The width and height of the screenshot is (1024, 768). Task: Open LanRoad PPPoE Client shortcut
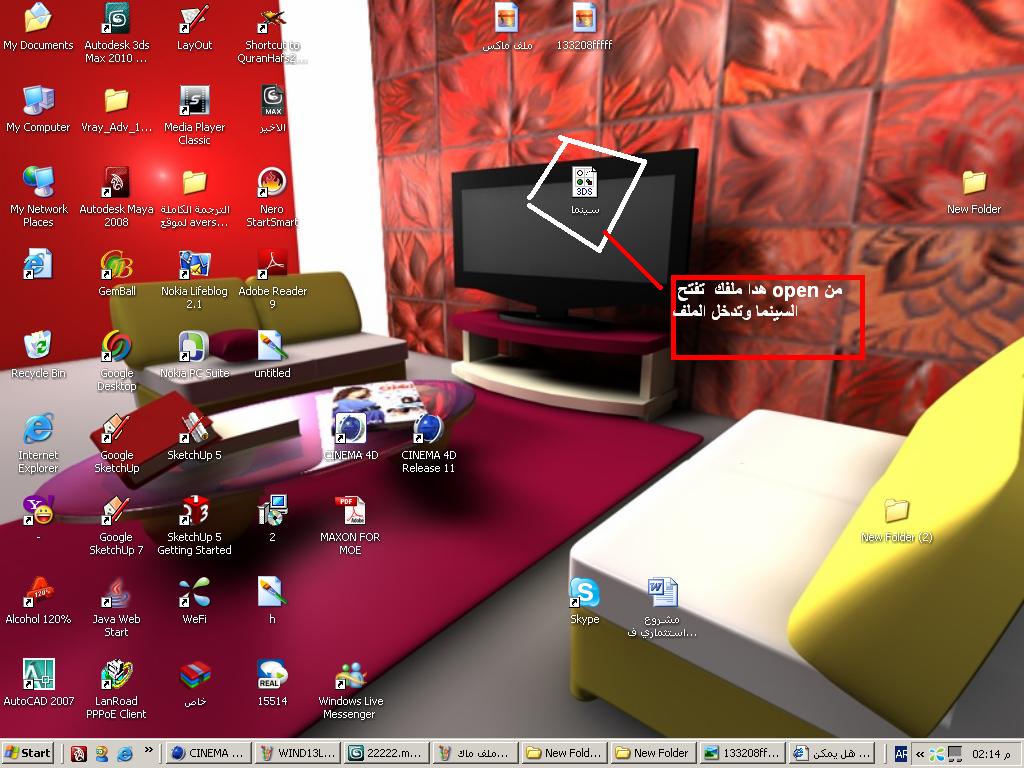pos(116,688)
